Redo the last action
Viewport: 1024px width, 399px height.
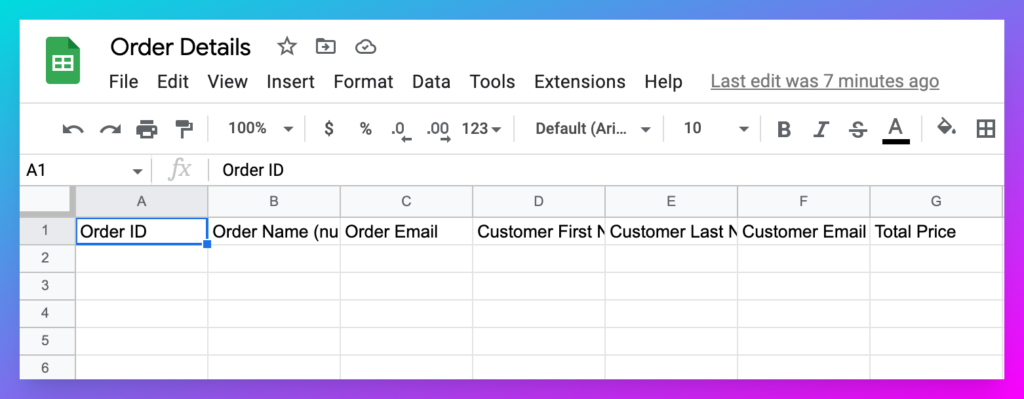(x=110, y=129)
